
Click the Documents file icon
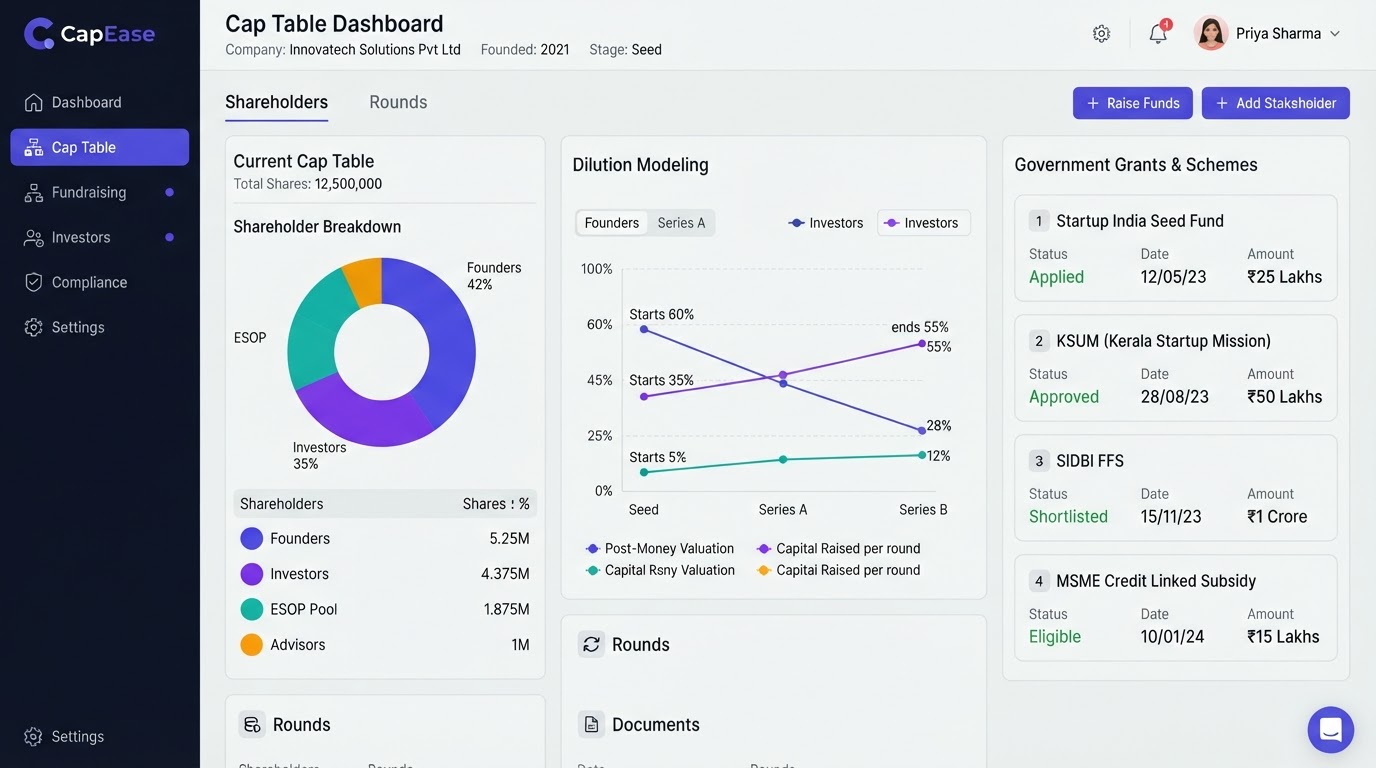(x=592, y=724)
